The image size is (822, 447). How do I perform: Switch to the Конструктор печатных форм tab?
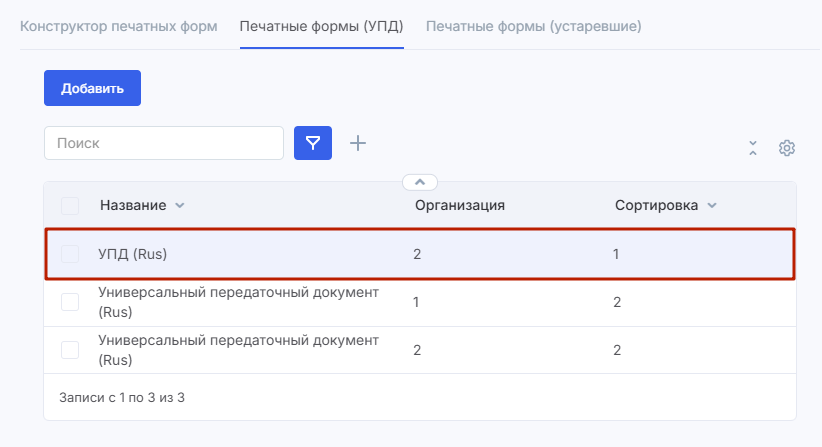[118, 25]
